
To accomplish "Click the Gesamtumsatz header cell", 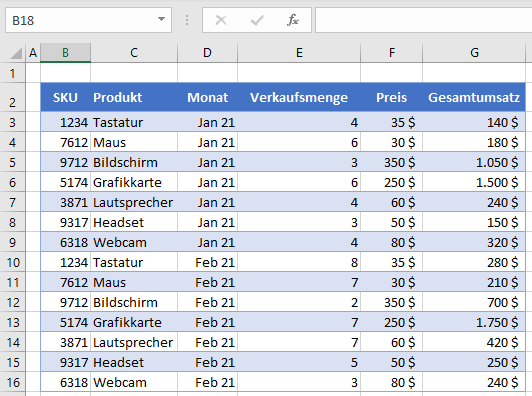I will [x=474, y=97].
